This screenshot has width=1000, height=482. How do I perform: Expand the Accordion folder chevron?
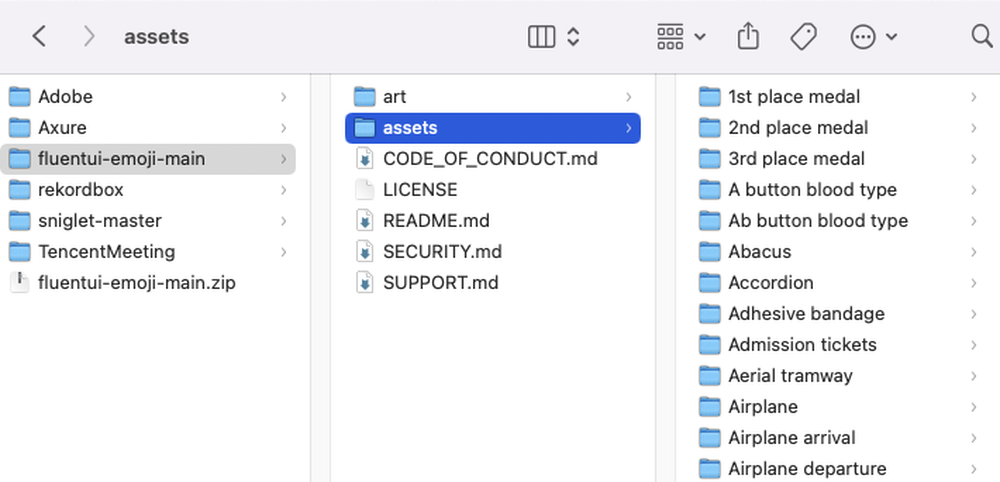click(974, 282)
